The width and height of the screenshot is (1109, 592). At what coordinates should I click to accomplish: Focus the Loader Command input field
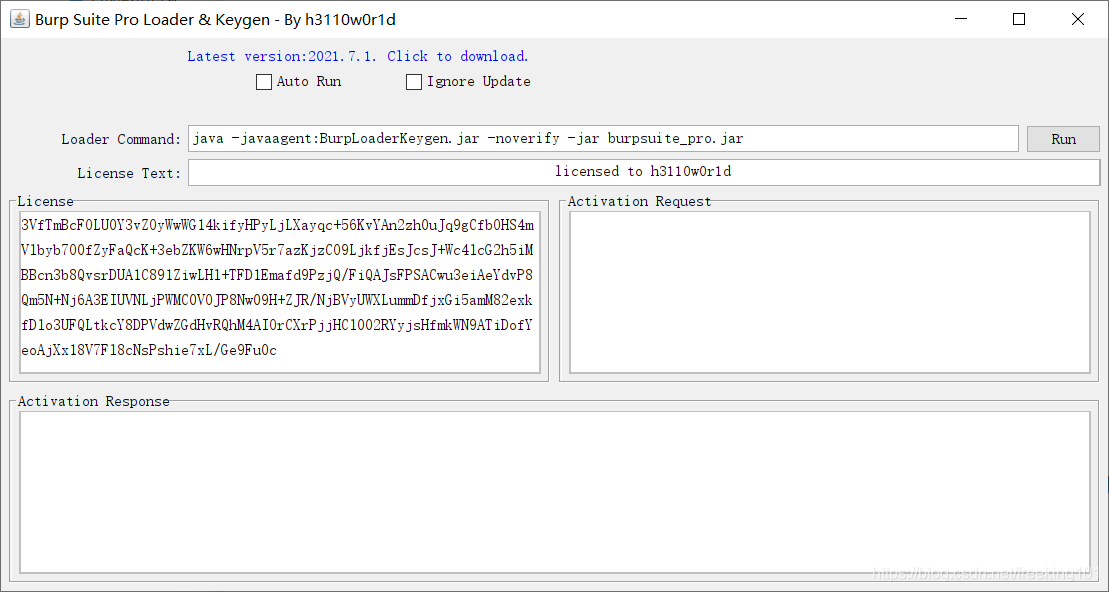click(603, 139)
